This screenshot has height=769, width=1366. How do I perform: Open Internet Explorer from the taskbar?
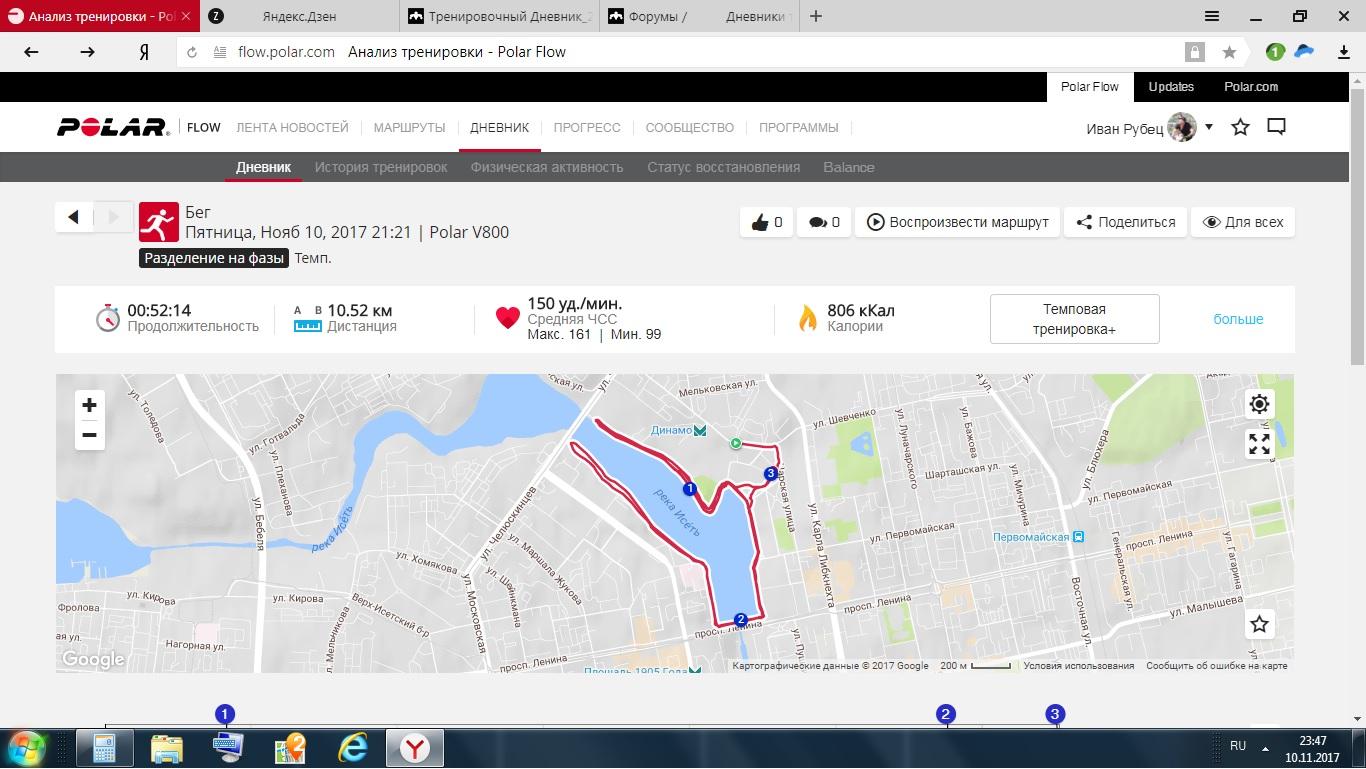pyautogui.click(x=353, y=746)
